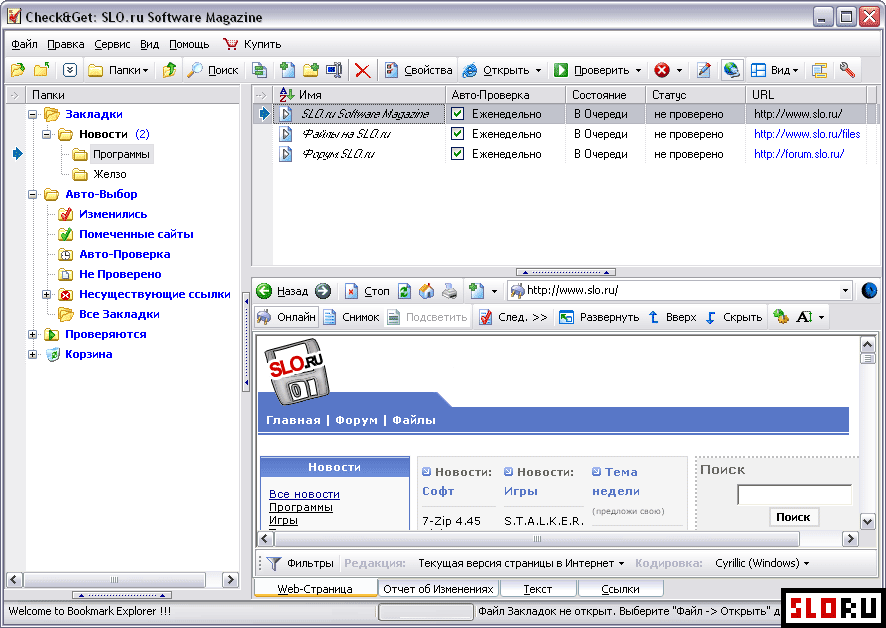Click the add new folder toolbar icon
This screenshot has height=628, width=886.
[x=311, y=70]
